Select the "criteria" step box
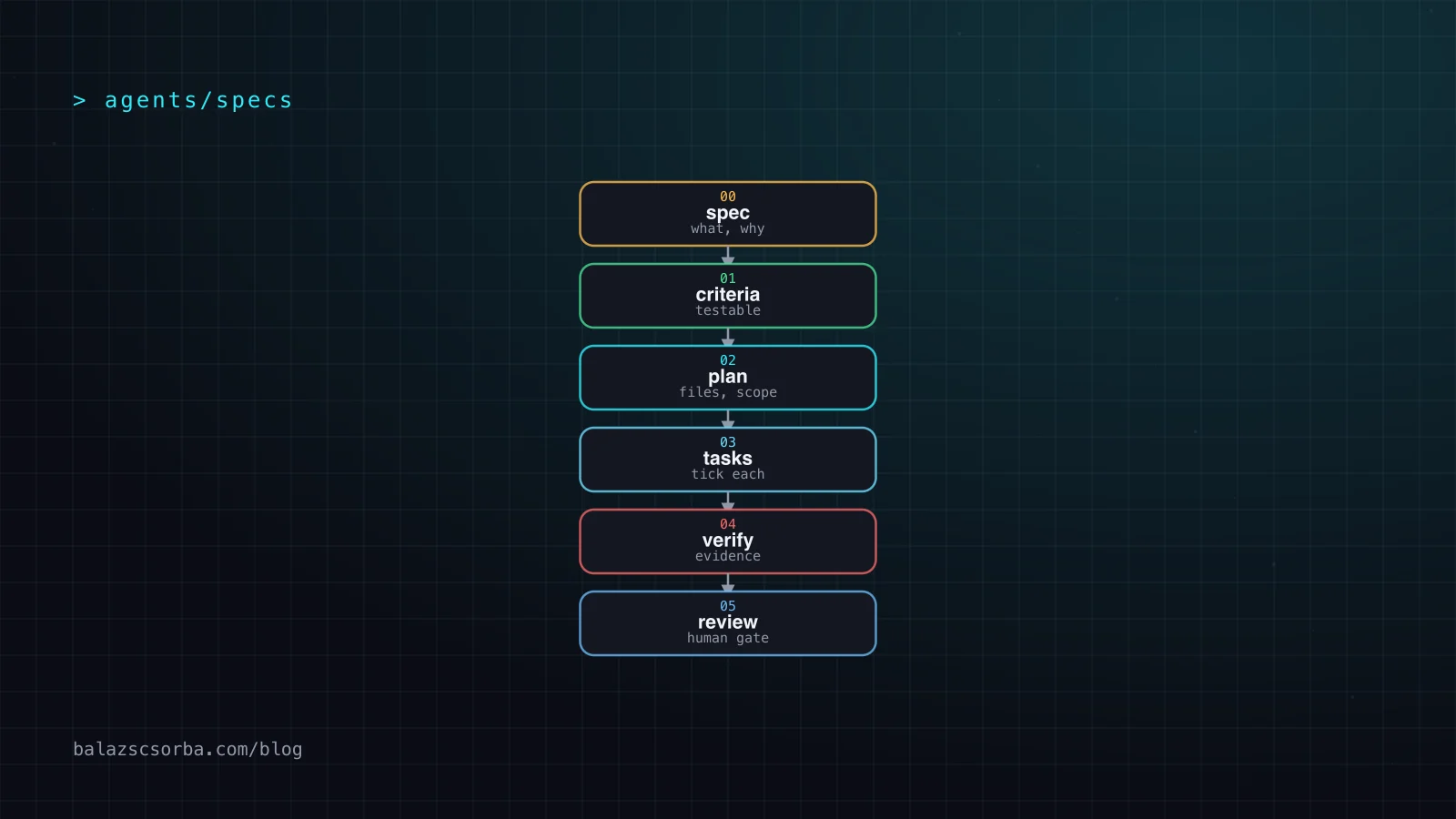Image resolution: width=1456 pixels, height=819 pixels. 728,296
